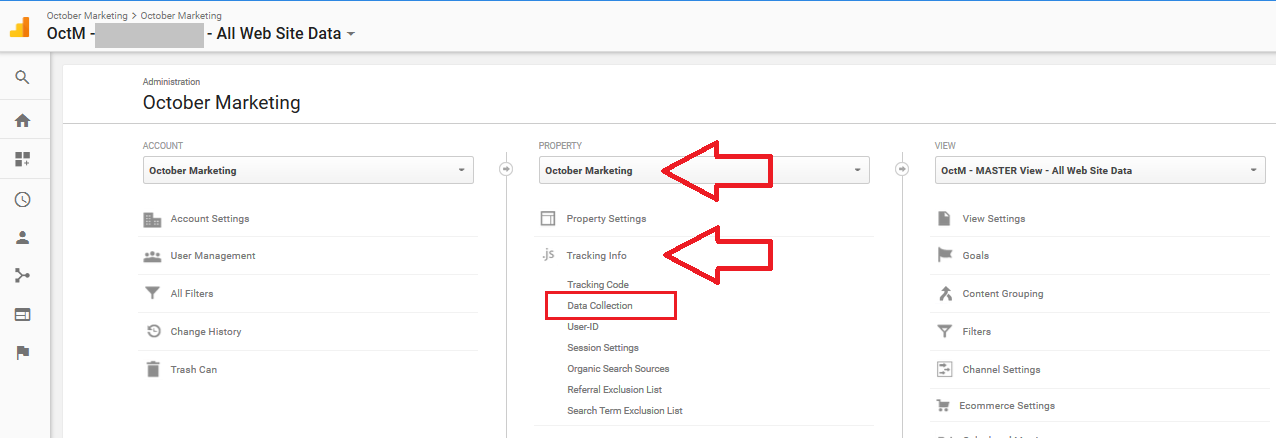The width and height of the screenshot is (1276, 438).
Task: Open Filters in view column
Action: pos(977,332)
